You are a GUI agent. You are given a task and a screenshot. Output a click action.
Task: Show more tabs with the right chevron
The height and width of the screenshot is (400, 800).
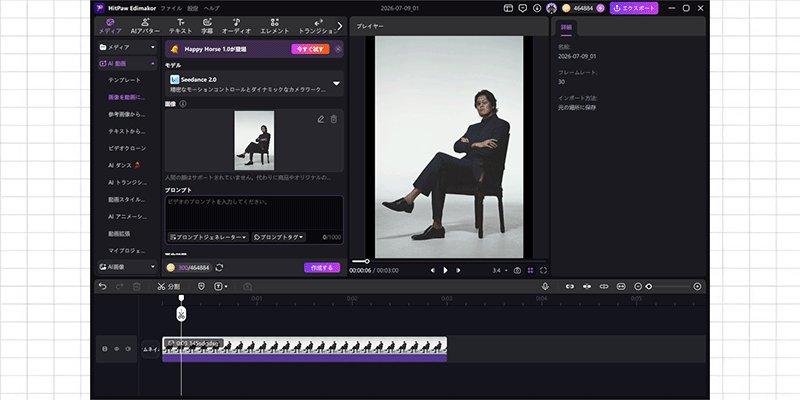(340, 26)
